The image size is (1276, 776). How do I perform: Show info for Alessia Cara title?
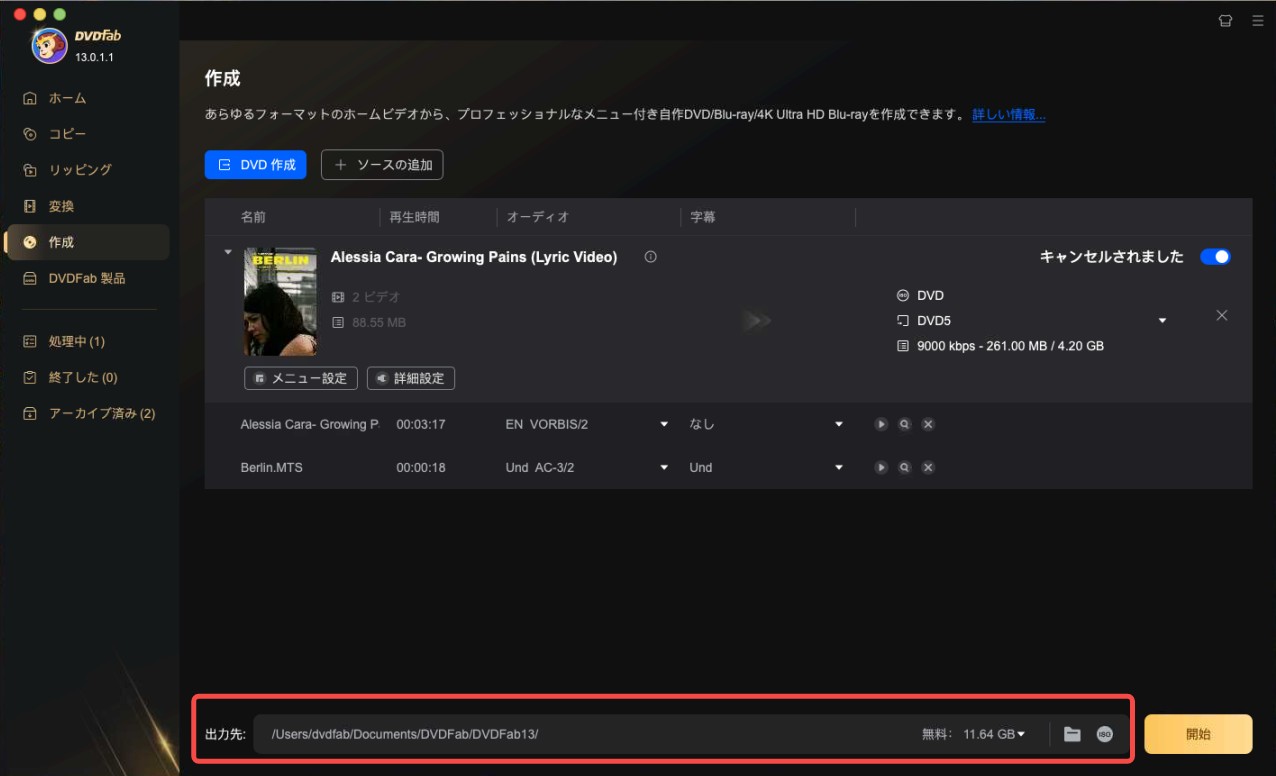click(x=651, y=257)
